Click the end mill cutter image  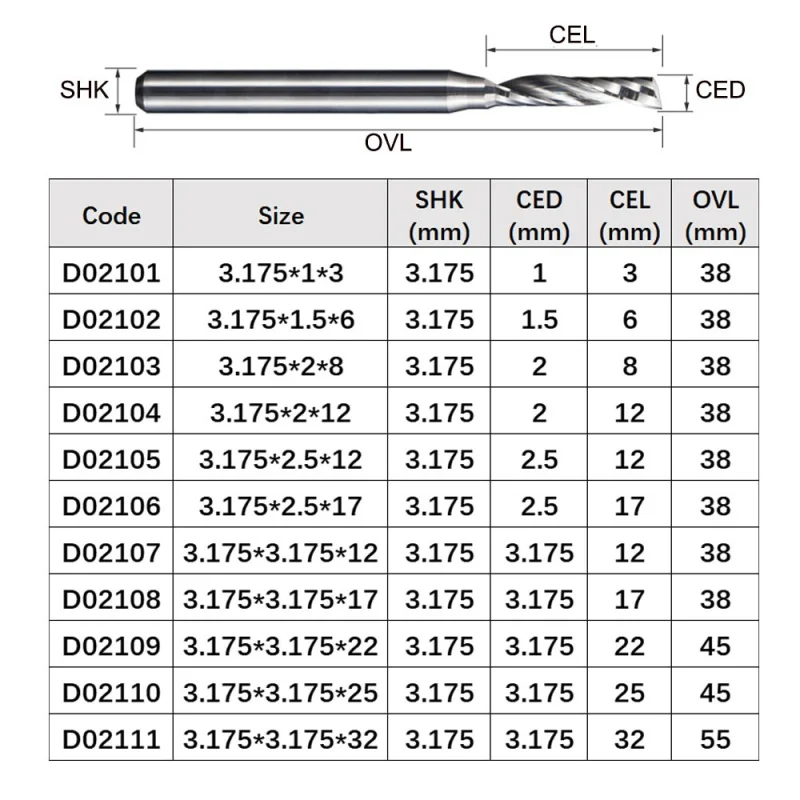click(x=395, y=91)
